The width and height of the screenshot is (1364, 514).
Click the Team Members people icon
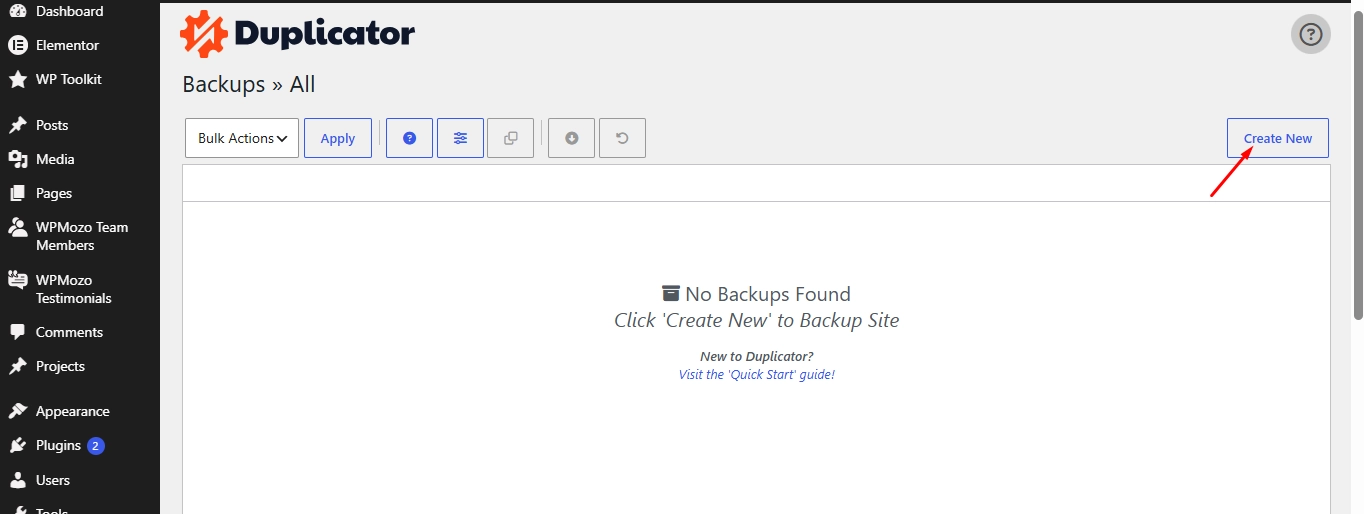(18, 227)
